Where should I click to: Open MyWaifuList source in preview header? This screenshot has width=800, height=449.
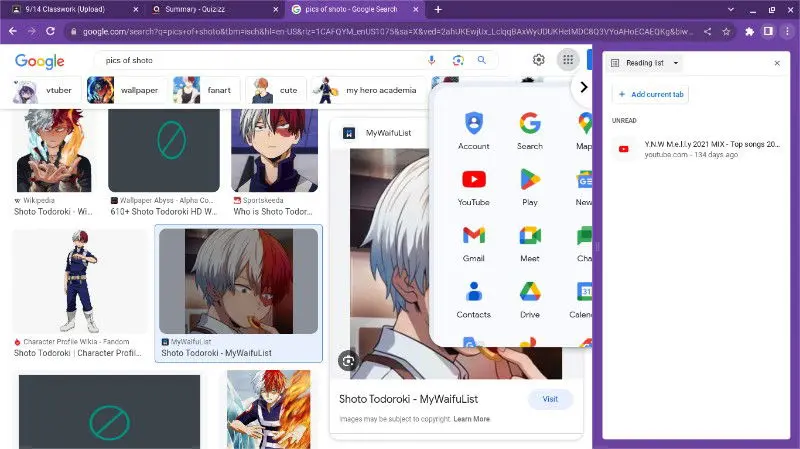click(388, 133)
